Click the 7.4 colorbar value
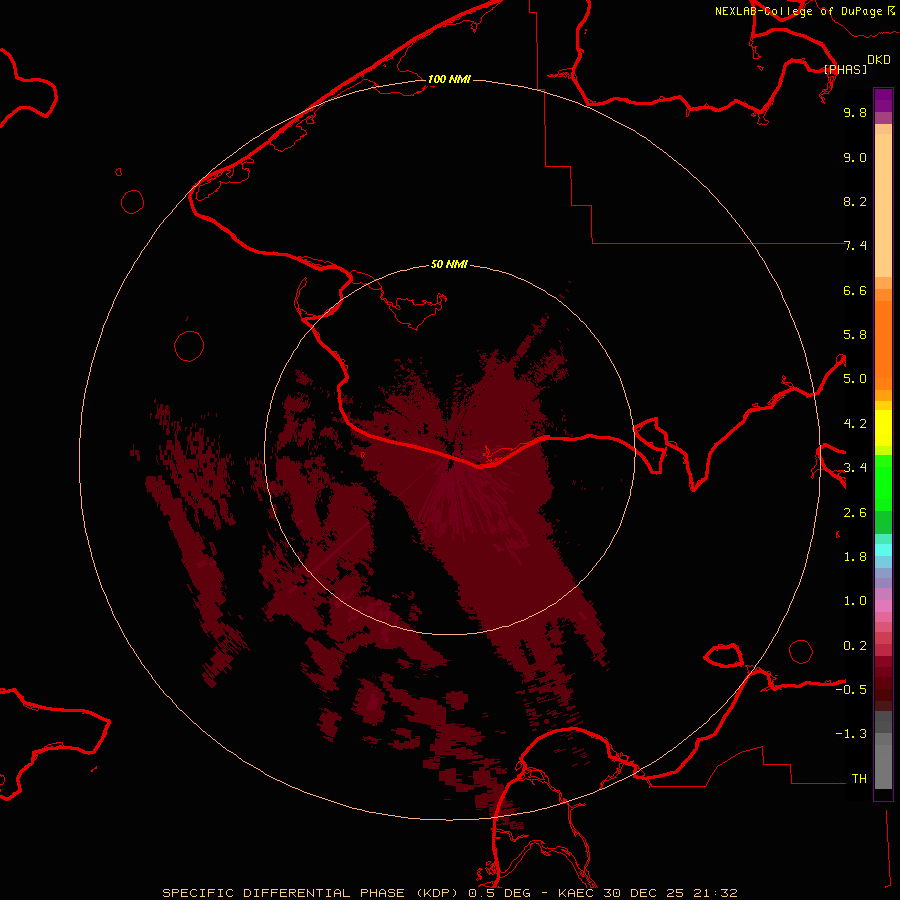 pos(855,246)
